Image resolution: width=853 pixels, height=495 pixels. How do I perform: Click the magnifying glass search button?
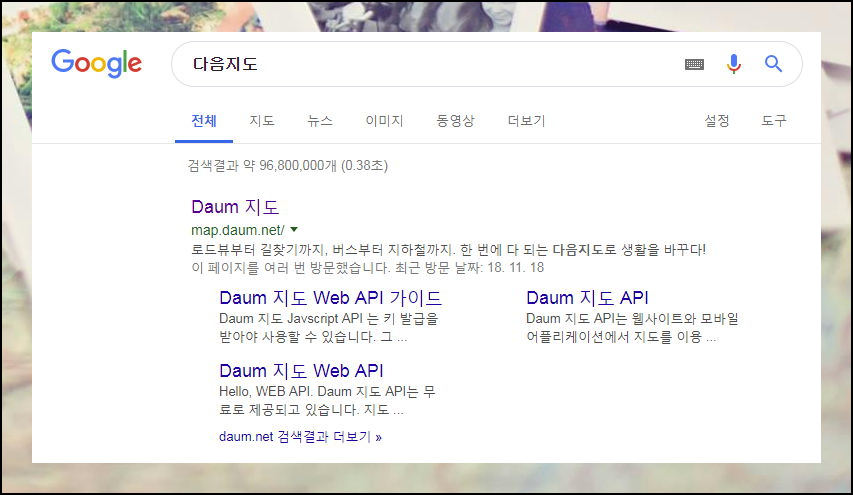pos(773,64)
